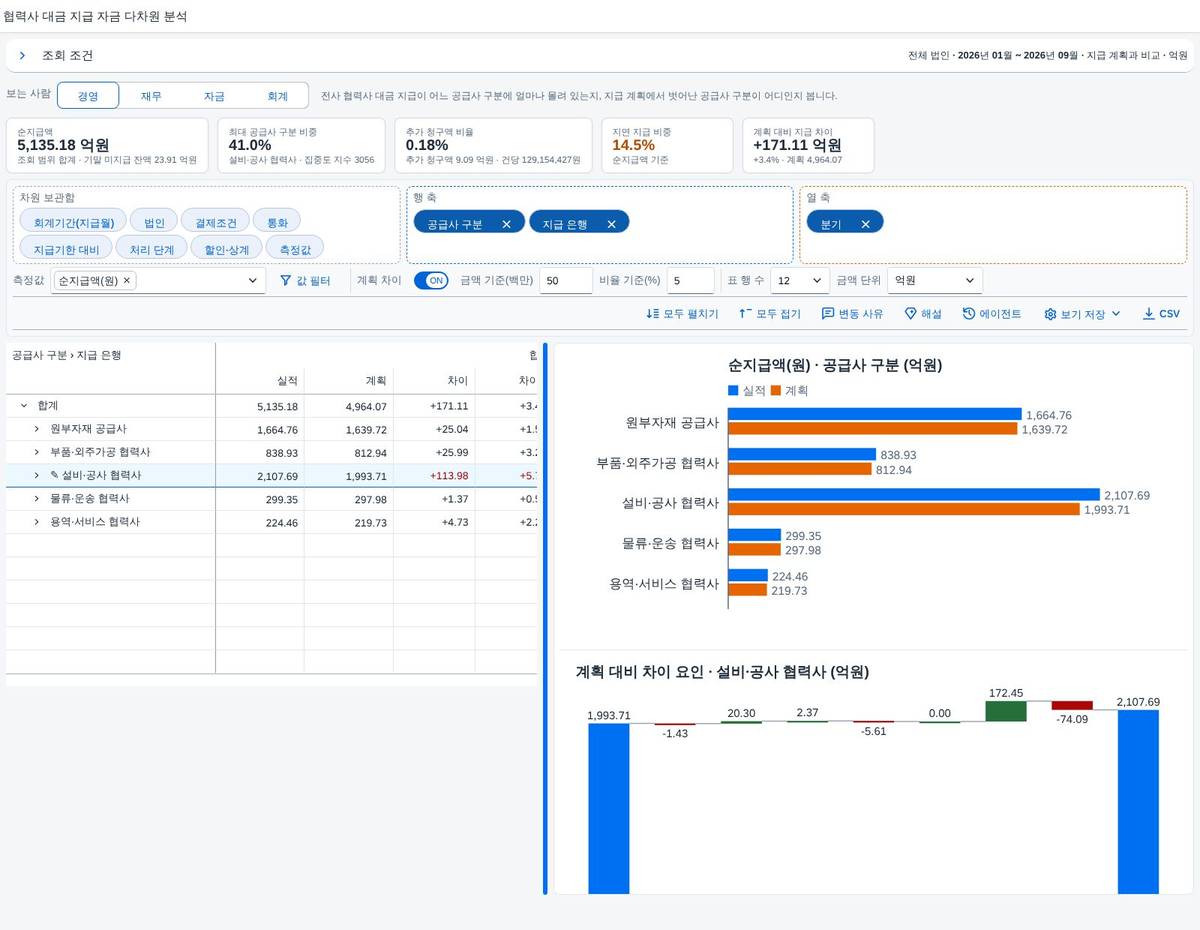
Task: Click the -74.09 red waterfall bar
Action: coord(1072,705)
